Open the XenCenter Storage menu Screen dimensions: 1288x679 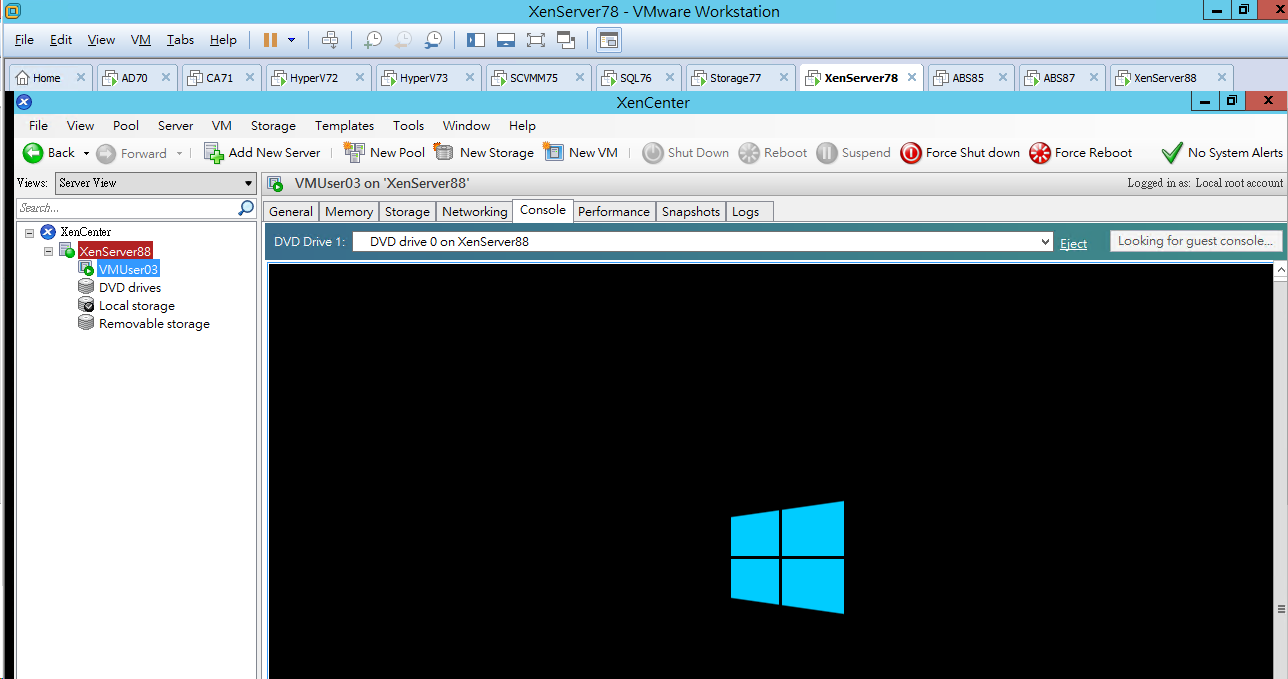273,126
